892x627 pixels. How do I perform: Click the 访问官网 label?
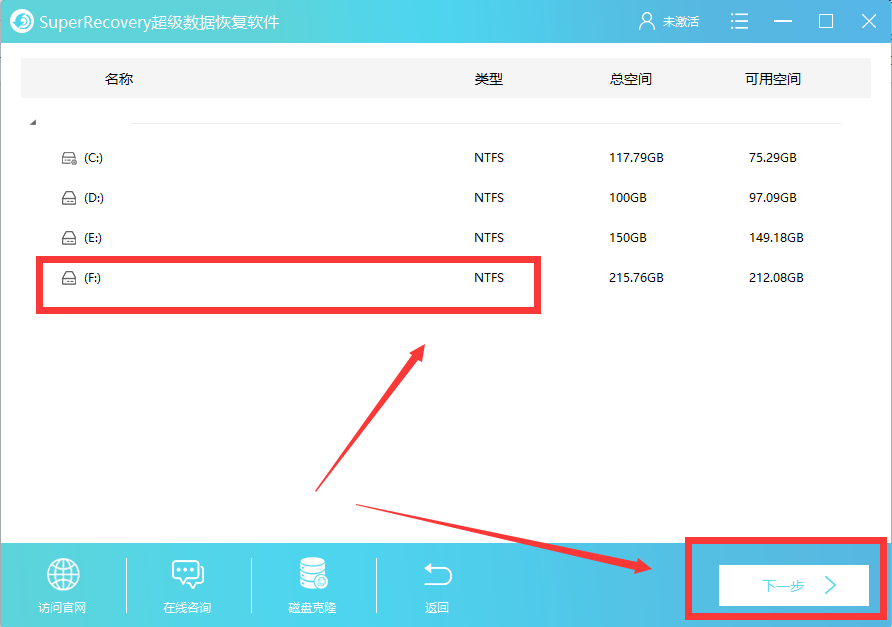point(62,608)
